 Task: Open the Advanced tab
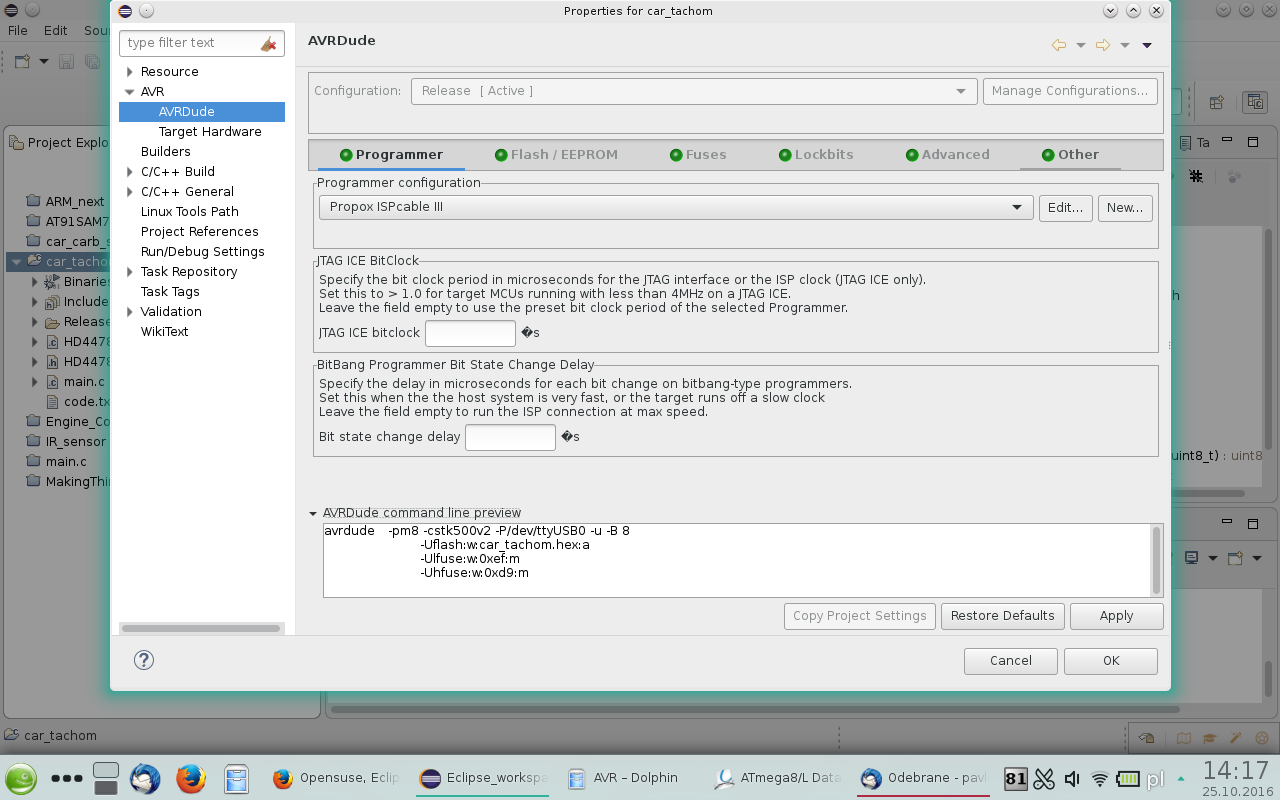pos(948,155)
